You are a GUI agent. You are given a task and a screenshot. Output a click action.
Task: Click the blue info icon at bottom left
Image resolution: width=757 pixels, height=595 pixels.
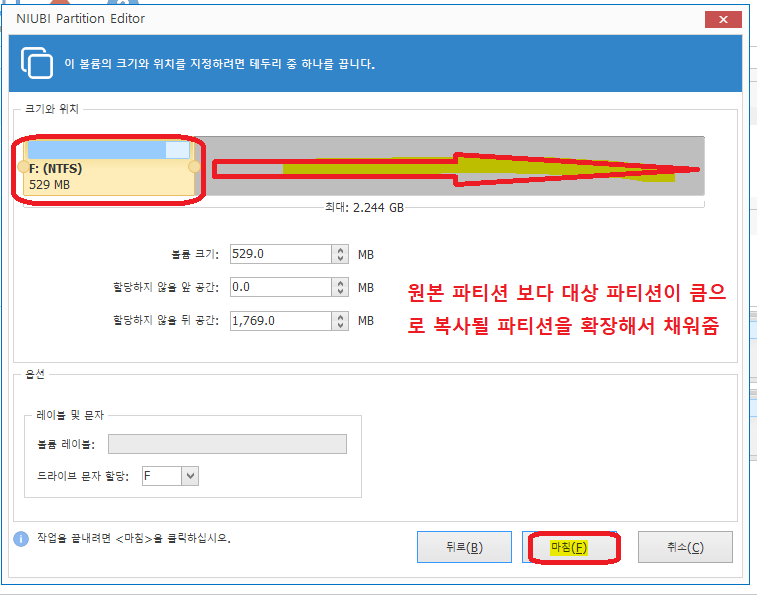click(21, 538)
